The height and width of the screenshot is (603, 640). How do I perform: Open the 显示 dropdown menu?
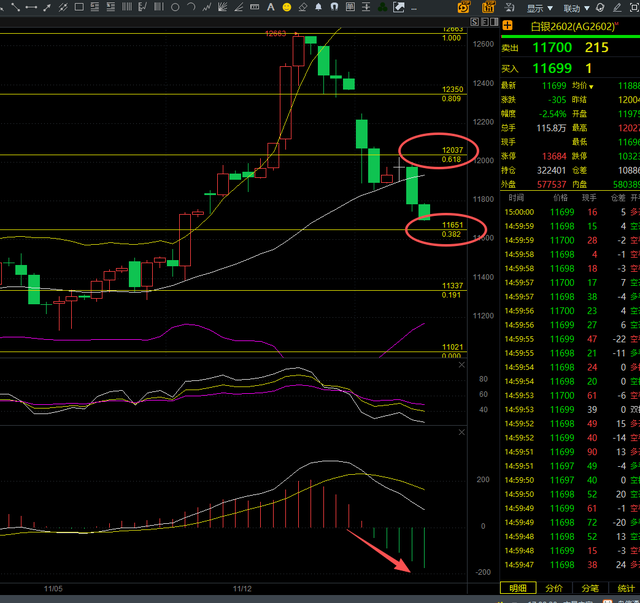539,8
